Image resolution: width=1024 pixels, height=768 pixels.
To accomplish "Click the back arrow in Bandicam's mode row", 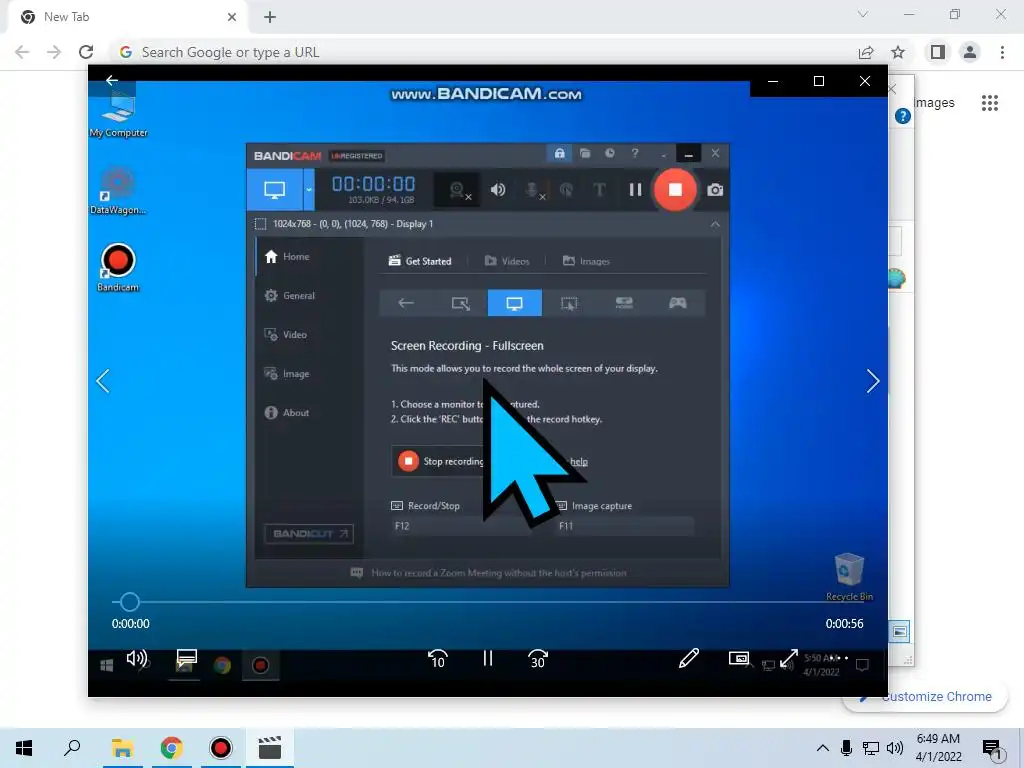I will pyautogui.click(x=406, y=303).
